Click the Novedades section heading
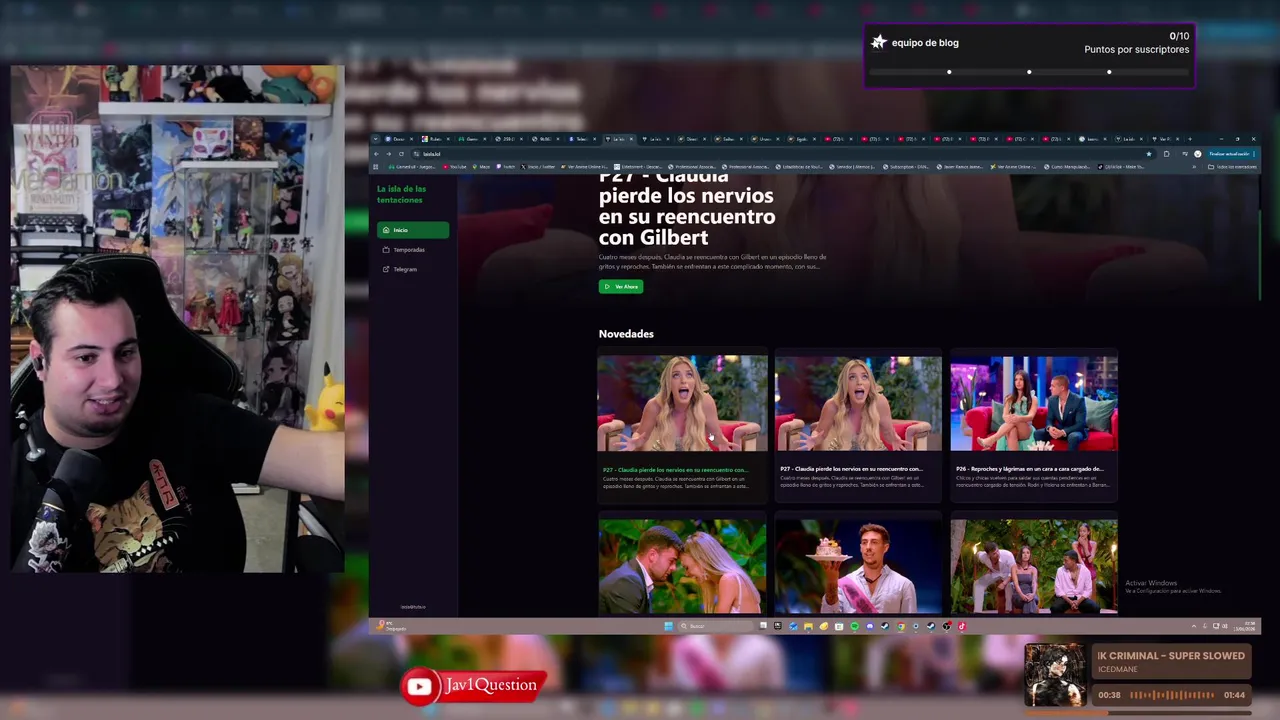This screenshot has width=1280, height=720. pyautogui.click(x=626, y=334)
